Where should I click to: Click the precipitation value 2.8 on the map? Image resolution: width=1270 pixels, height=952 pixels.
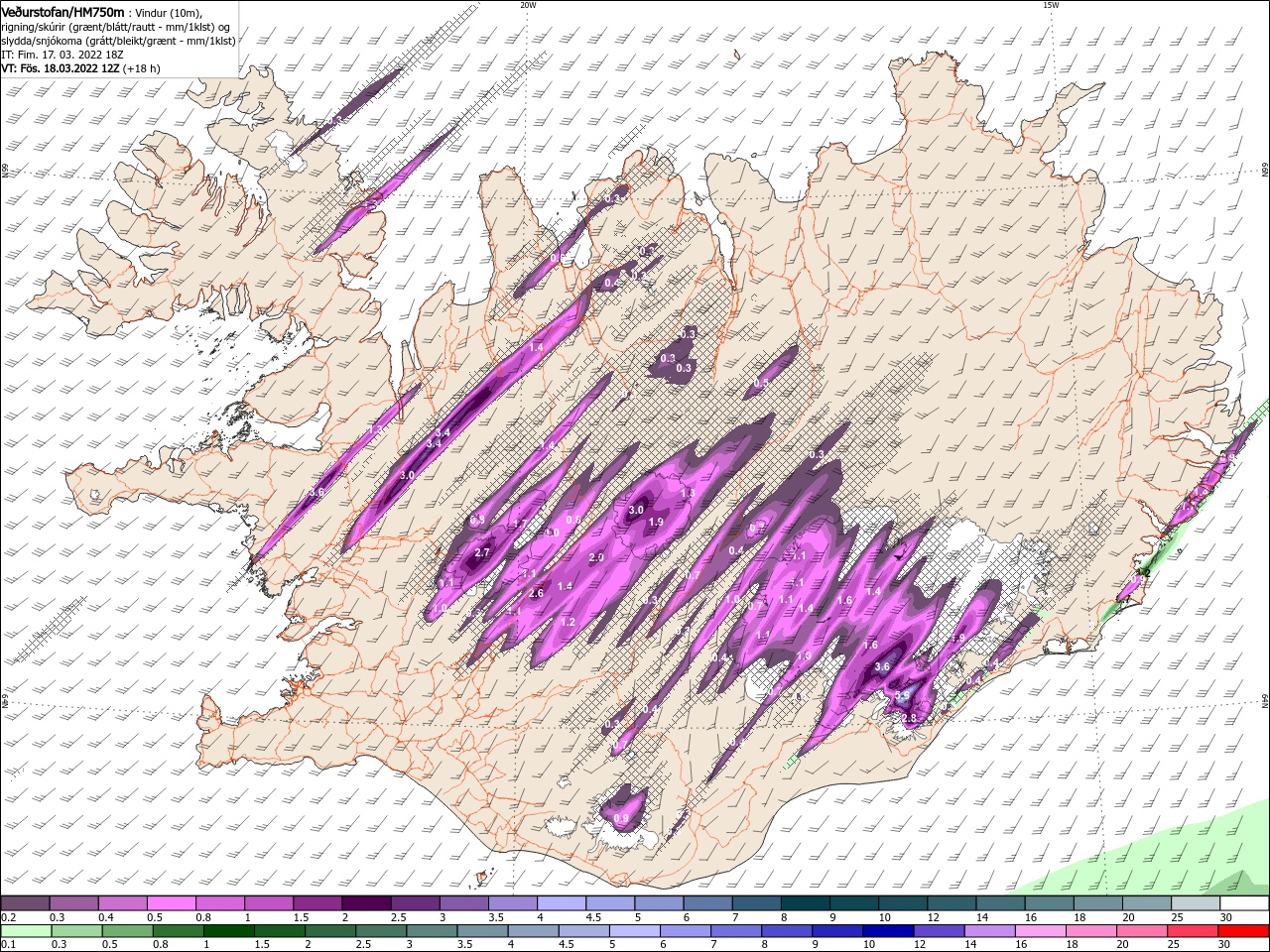pos(908,718)
